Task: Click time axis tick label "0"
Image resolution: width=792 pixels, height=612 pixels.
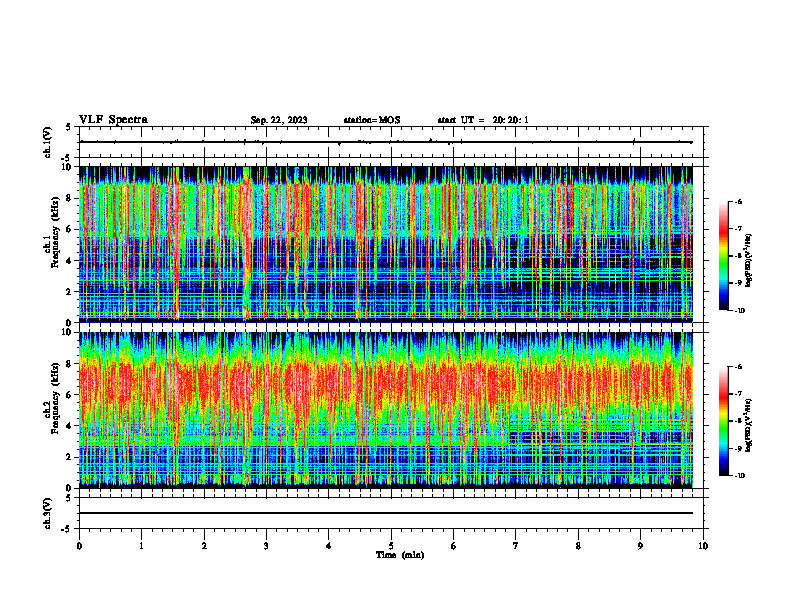Action: tap(79, 546)
